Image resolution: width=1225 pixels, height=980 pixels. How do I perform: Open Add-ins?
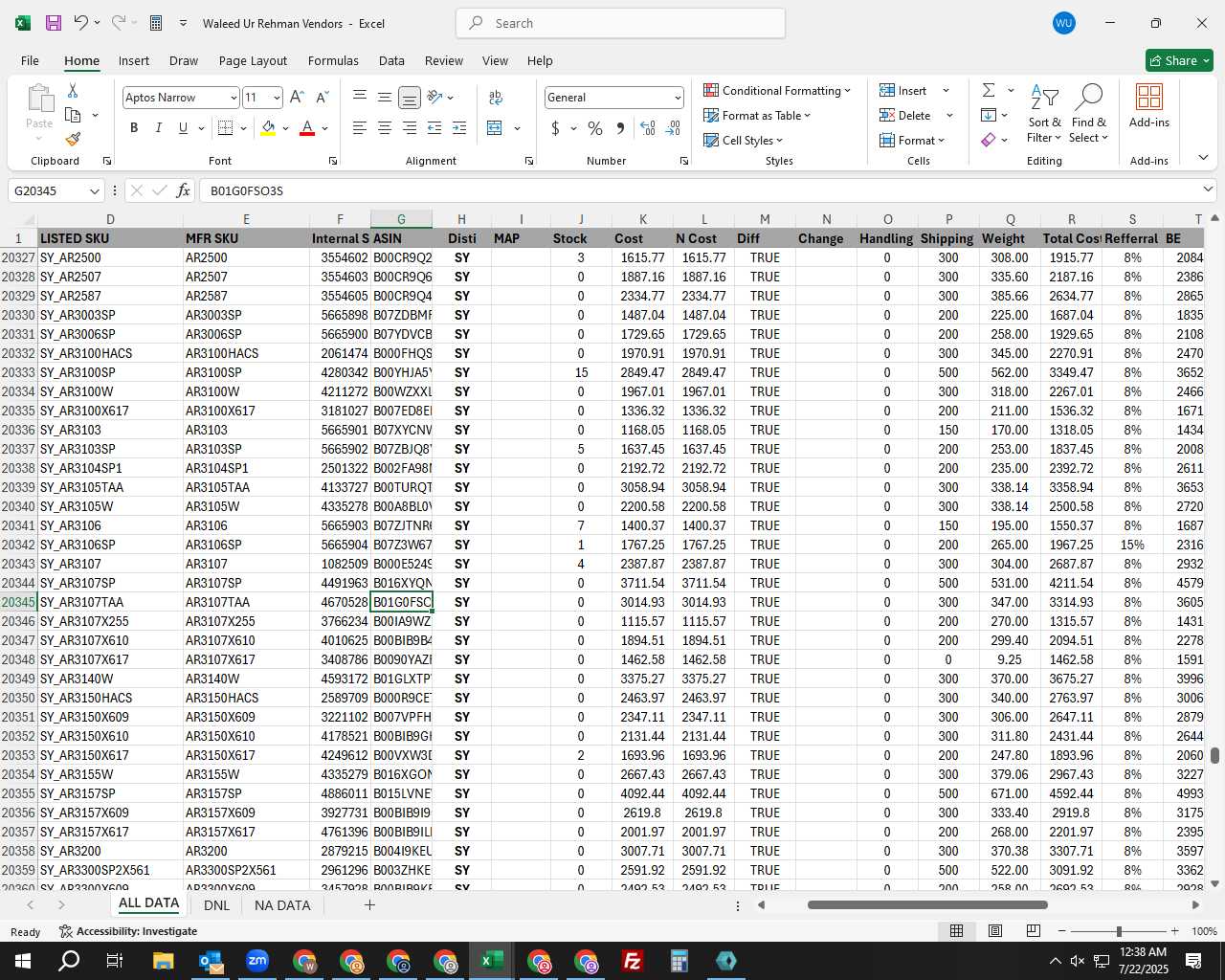pos(1149,105)
